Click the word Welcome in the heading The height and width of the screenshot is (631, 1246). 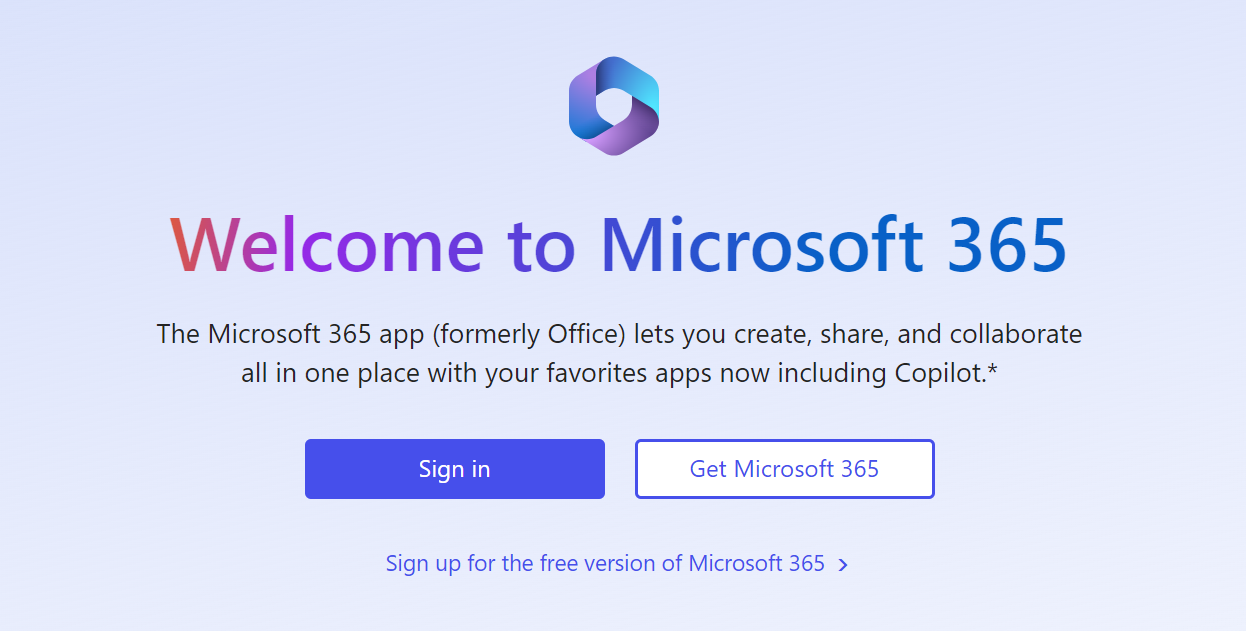pos(327,245)
